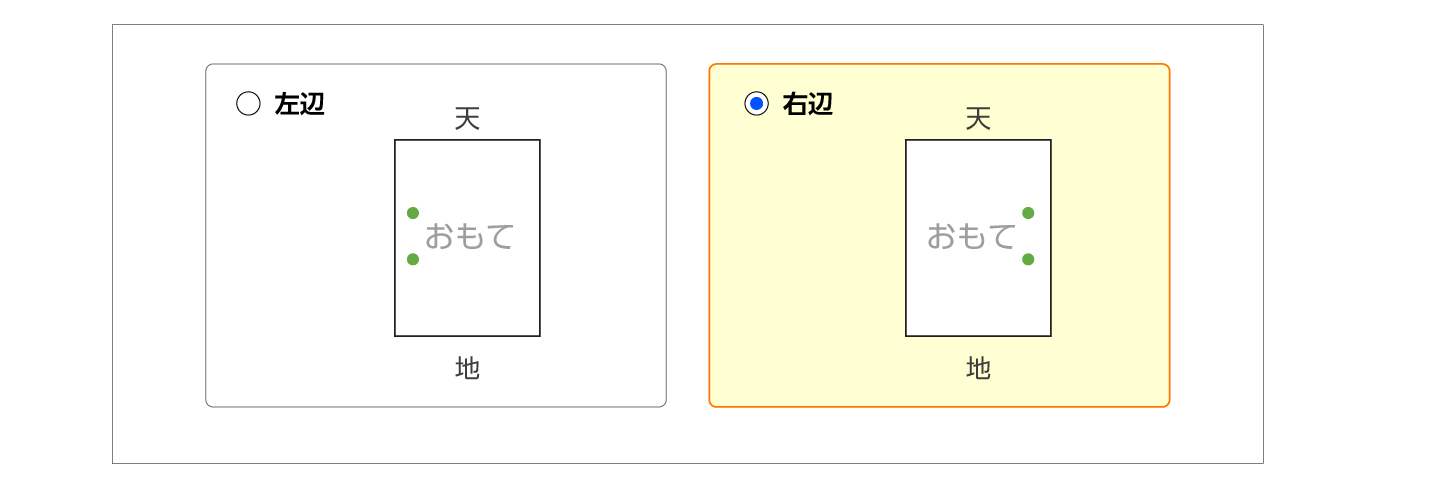The height and width of the screenshot is (480, 1430).
Task: Click the yellow highlighted 右辺 card background
Action: click(800, 300)
